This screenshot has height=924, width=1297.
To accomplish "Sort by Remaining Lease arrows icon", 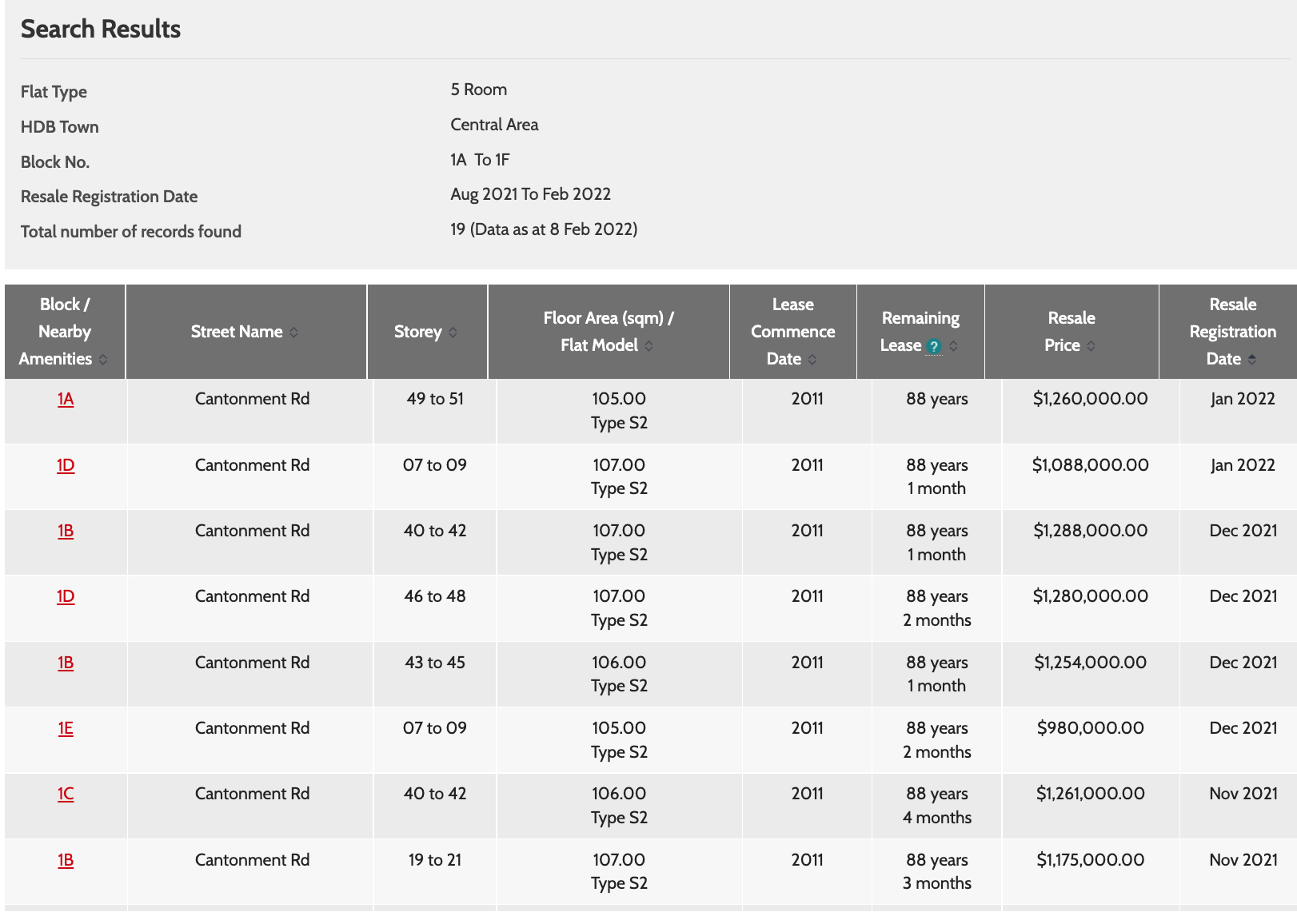I will coord(953,346).
